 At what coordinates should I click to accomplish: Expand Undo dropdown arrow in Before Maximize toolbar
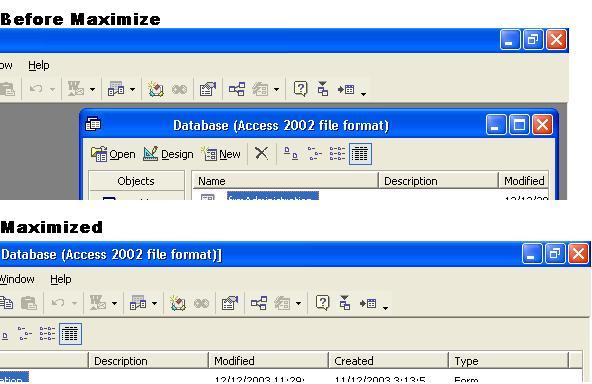(x=52, y=89)
